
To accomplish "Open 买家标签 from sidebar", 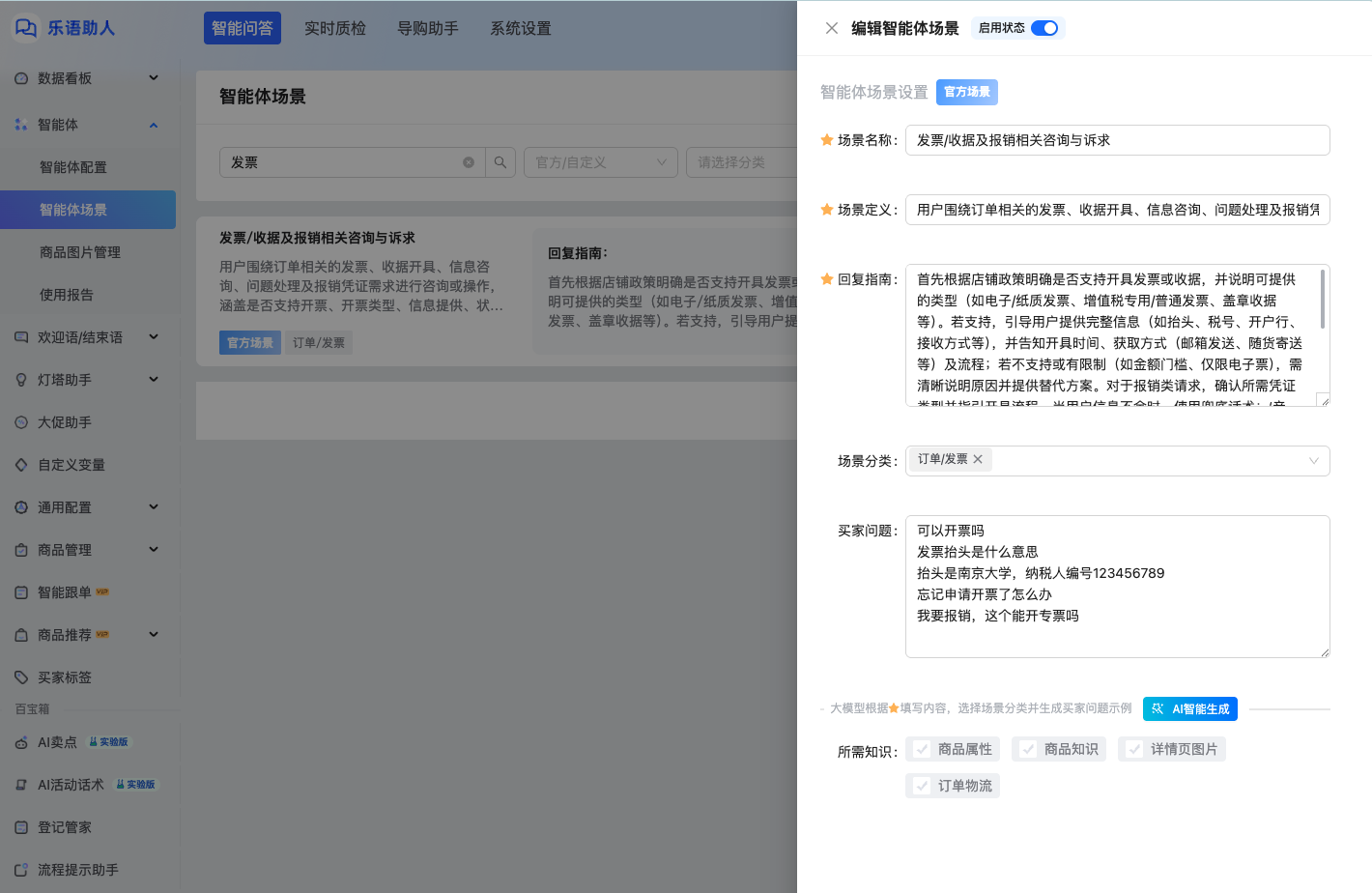I will tap(64, 677).
